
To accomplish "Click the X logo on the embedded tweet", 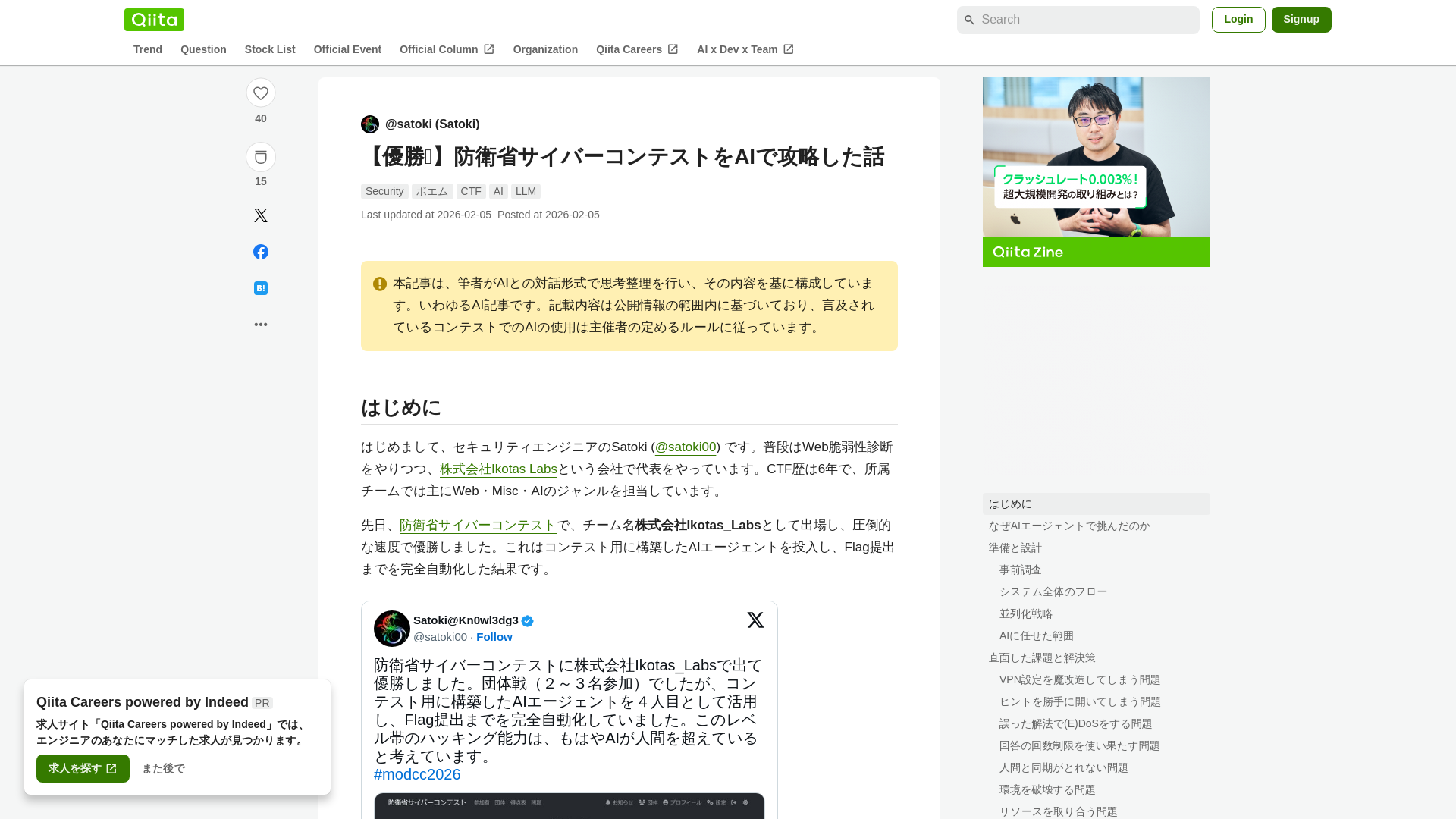I will [755, 620].
